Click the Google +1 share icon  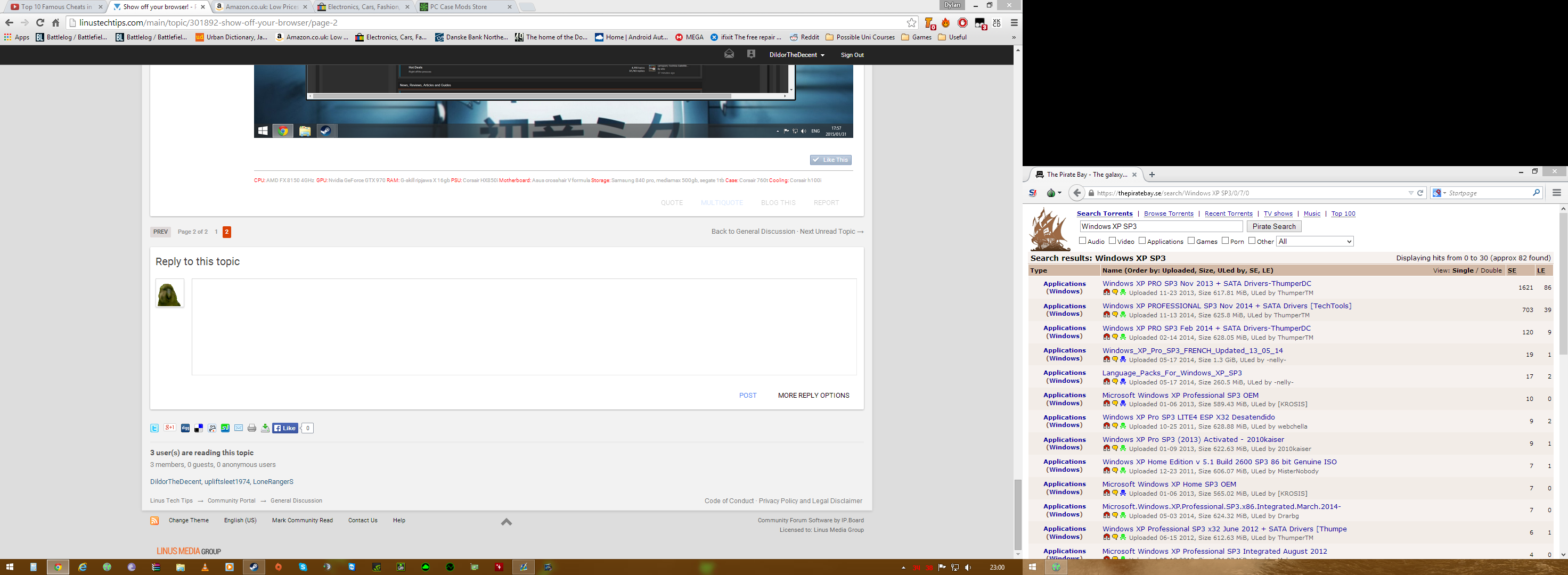[x=170, y=428]
